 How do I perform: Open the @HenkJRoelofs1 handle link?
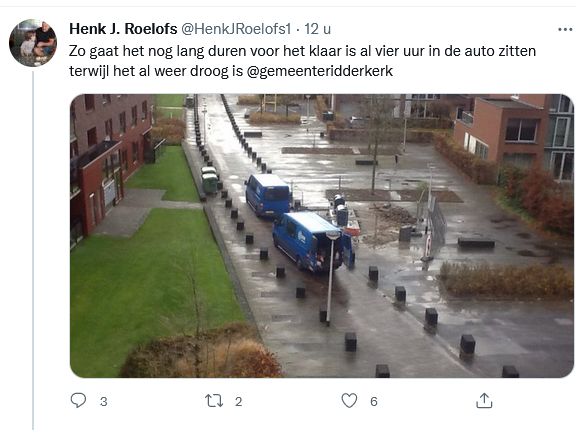[236, 29]
